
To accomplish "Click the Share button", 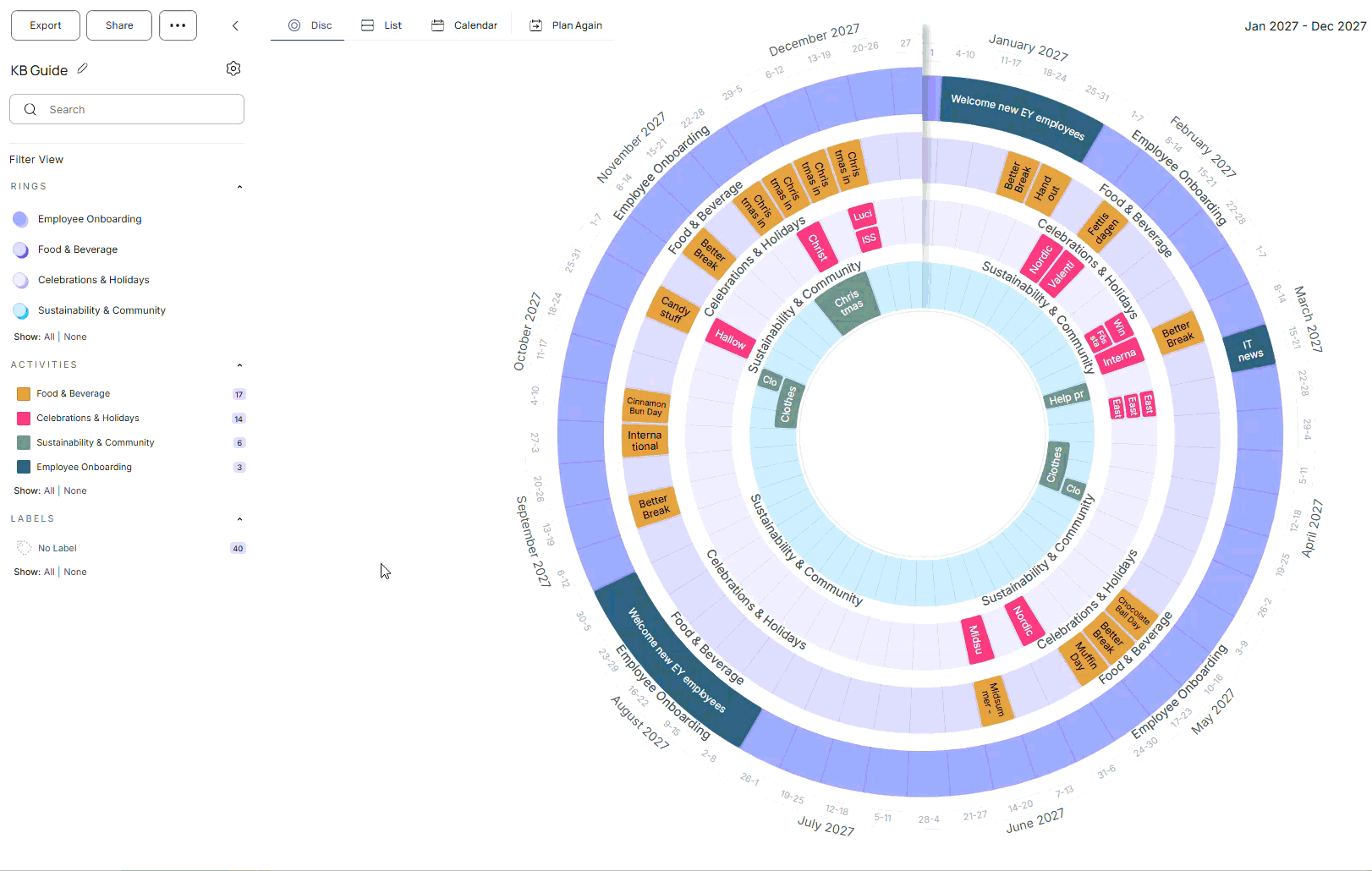I will [x=119, y=25].
